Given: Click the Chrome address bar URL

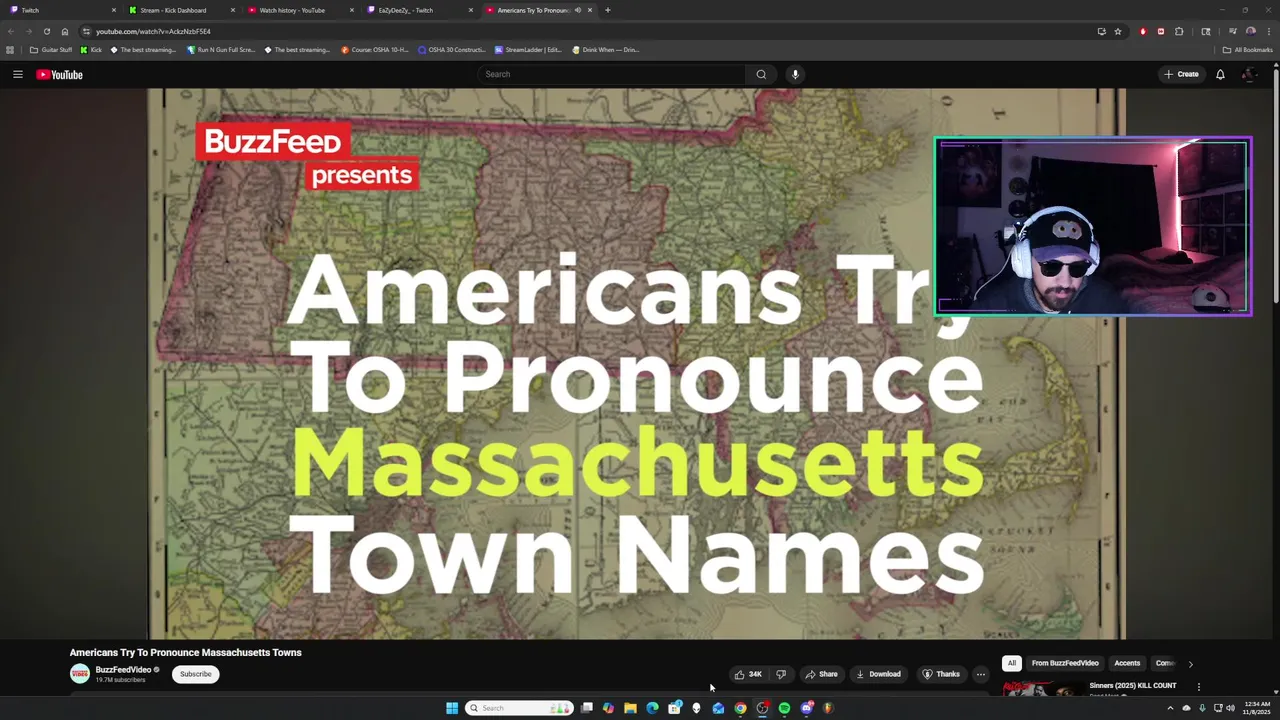Looking at the screenshot, I should (153, 31).
